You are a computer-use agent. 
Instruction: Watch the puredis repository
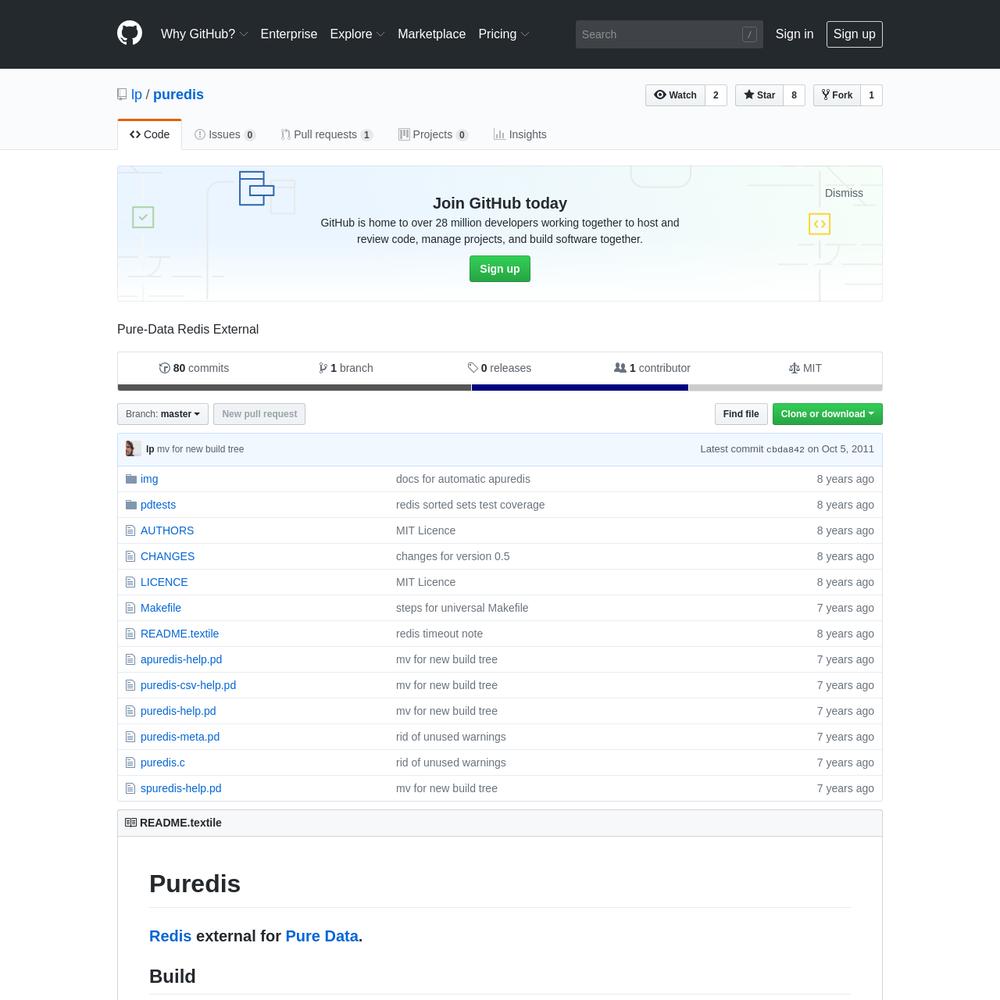coord(675,95)
